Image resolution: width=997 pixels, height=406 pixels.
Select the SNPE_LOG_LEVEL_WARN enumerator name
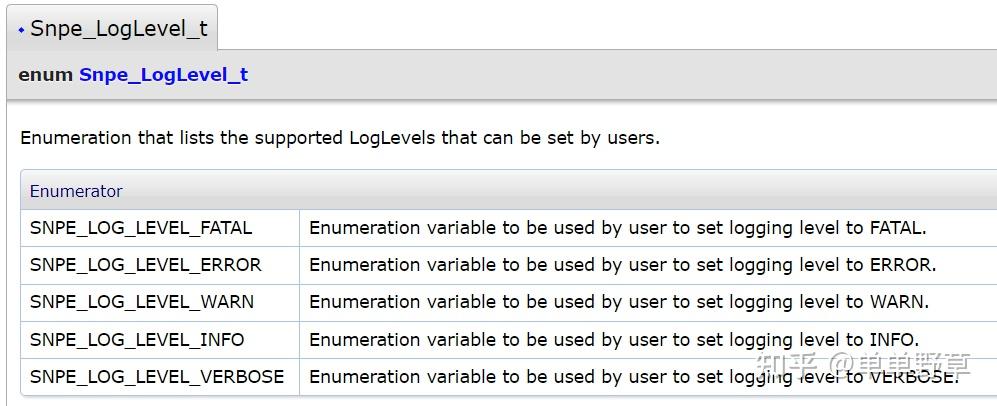(142, 302)
